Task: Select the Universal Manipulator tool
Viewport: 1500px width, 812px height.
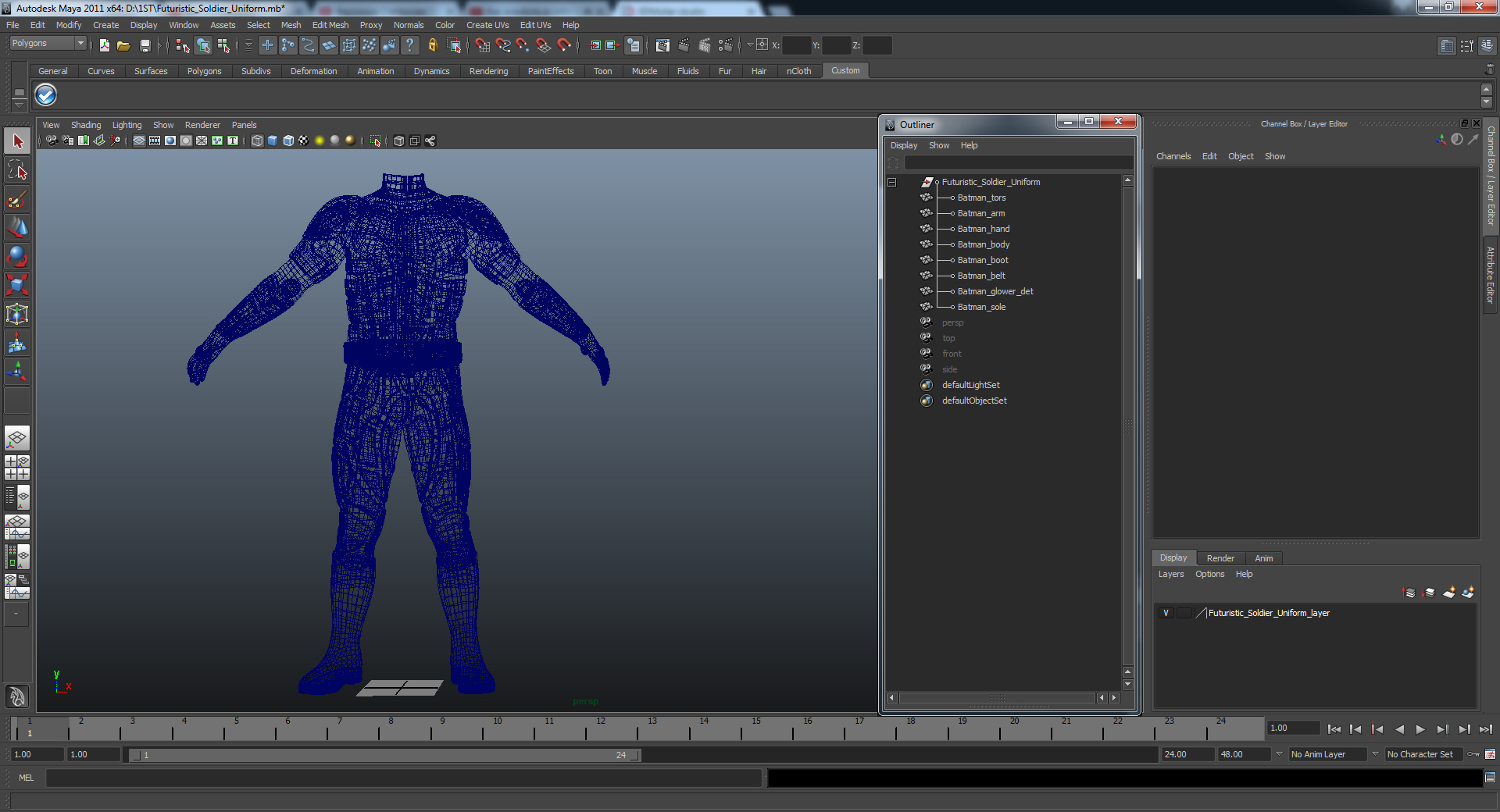Action: [17, 314]
